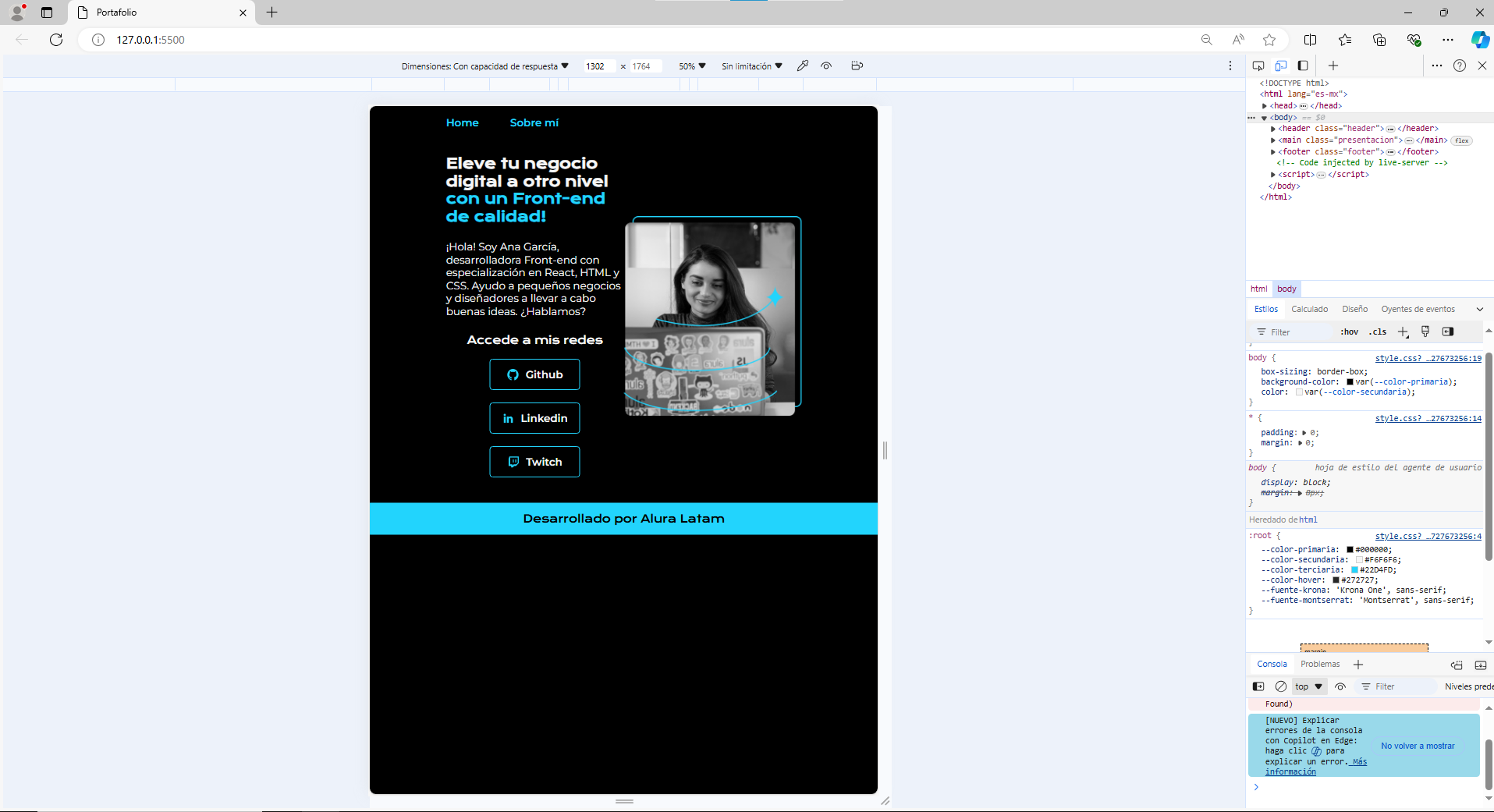Refresh the page with reload icon

[x=56, y=40]
